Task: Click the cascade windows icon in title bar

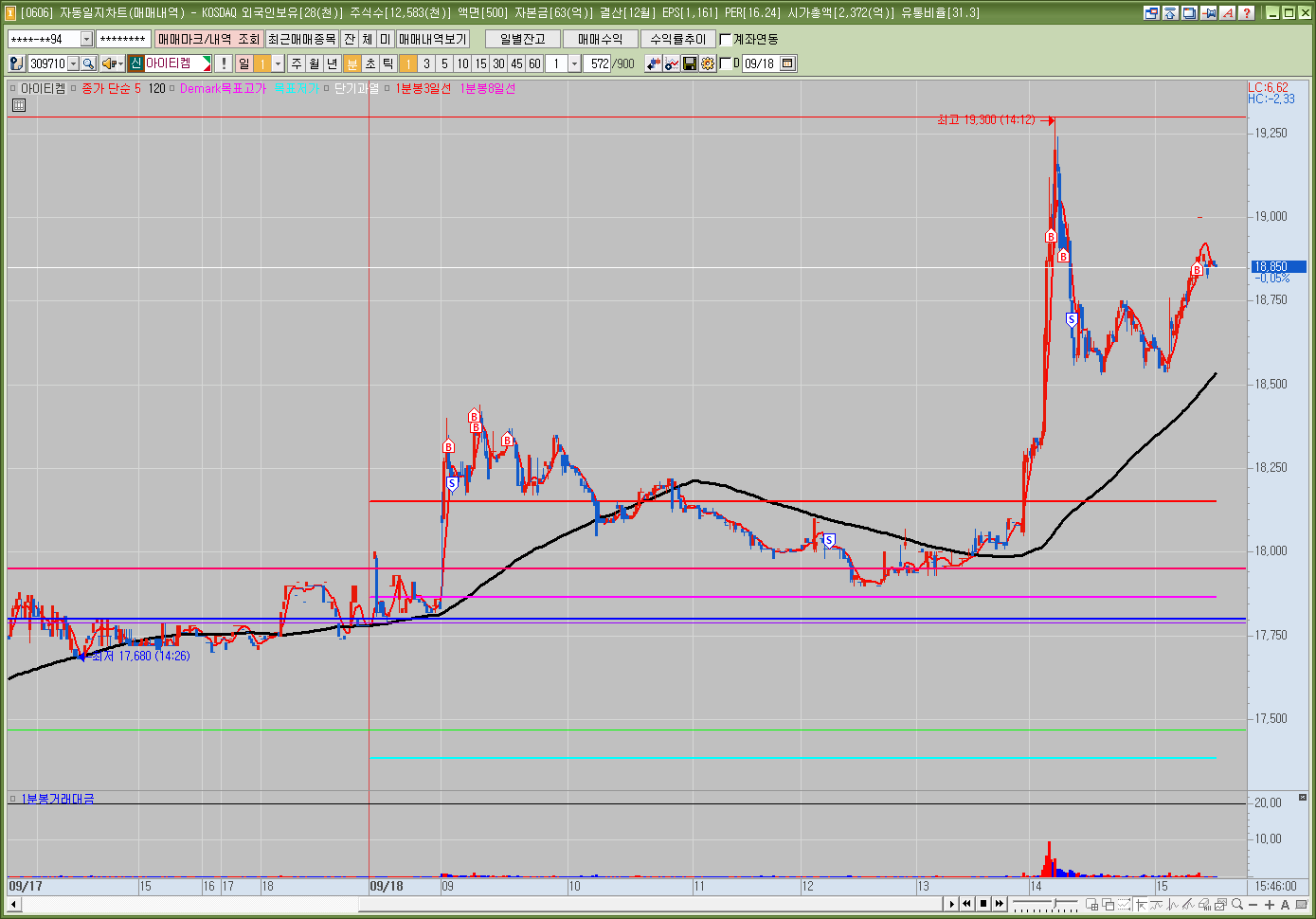Action: (1189, 13)
